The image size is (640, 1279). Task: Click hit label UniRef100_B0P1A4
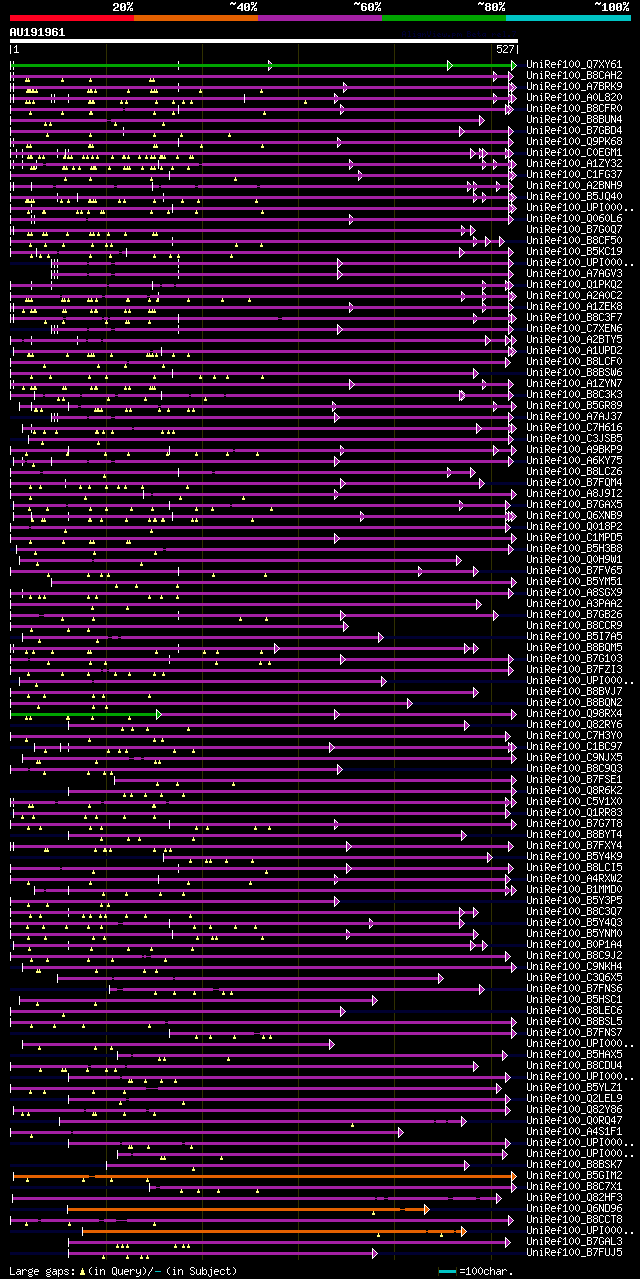(573, 945)
